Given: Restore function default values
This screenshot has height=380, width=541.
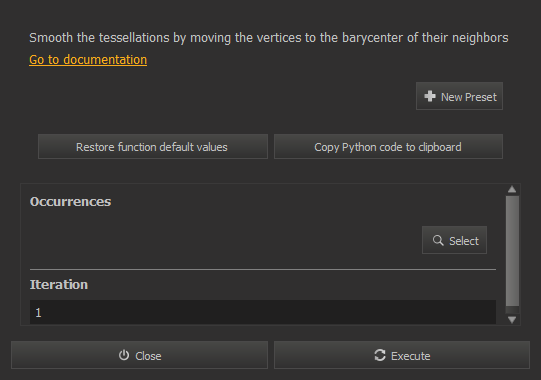Looking at the screenshot, I should click(x=153, y=147).
